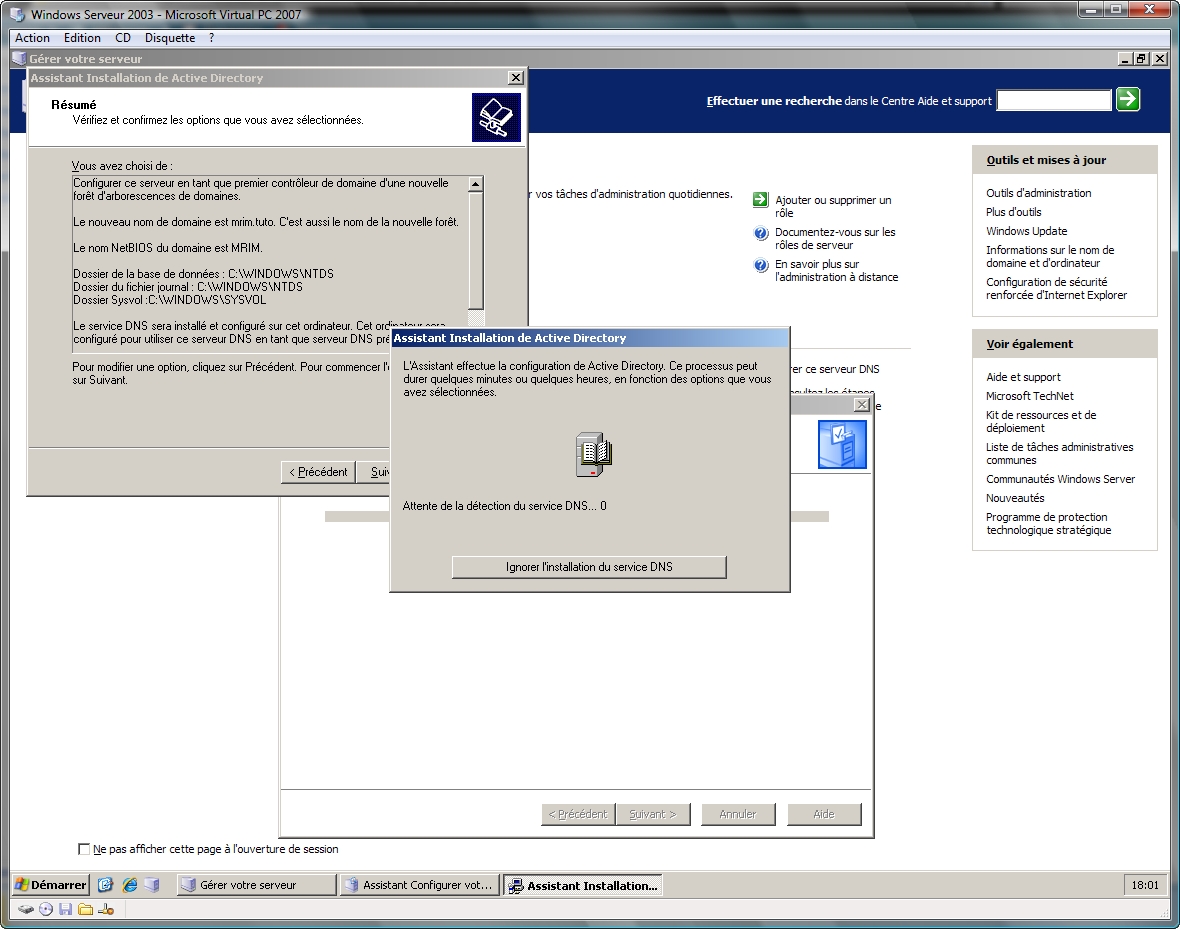
Task: Open the Démarrer start menu
Action: (51, 885)
